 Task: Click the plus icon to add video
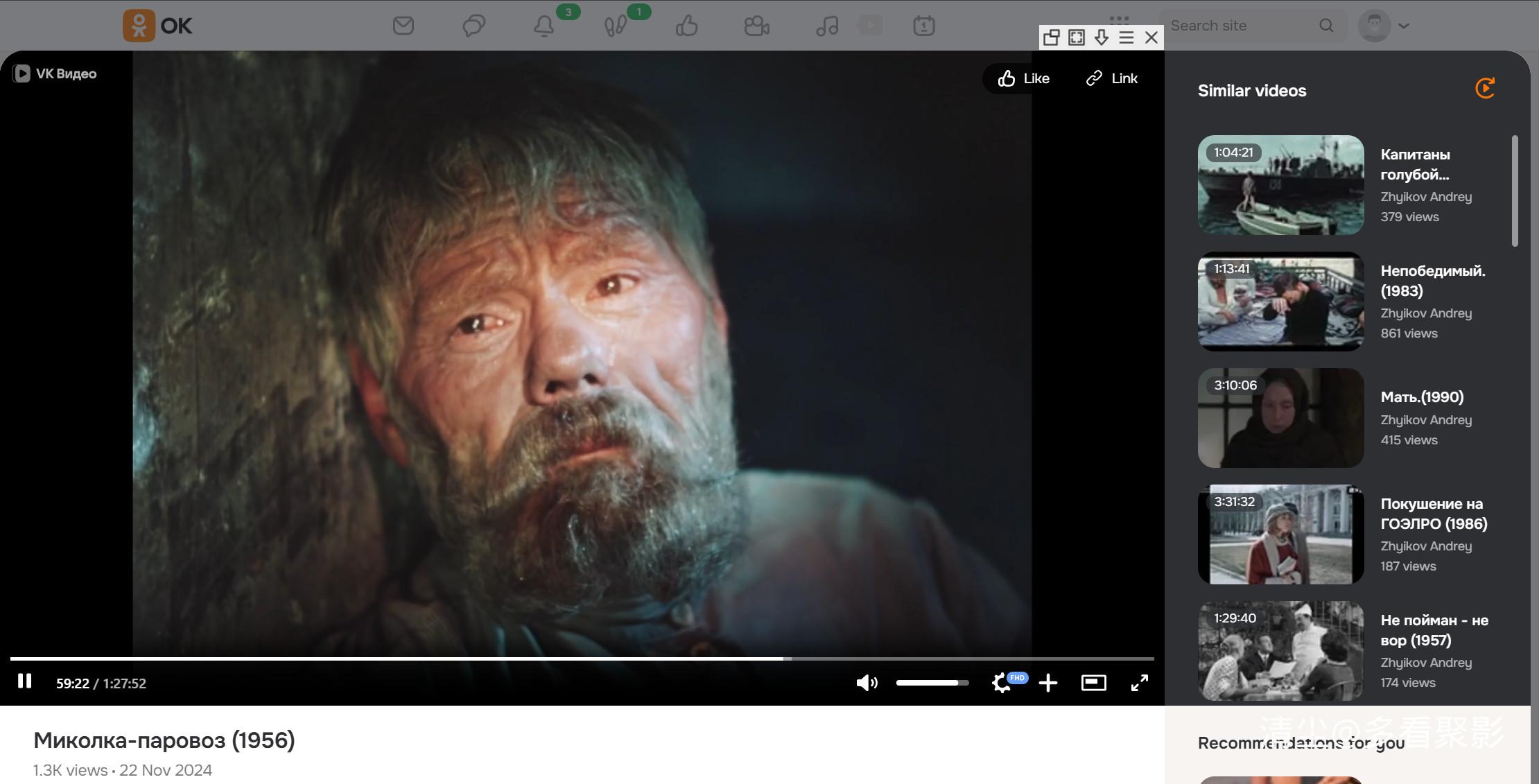tap(1048, 683)
